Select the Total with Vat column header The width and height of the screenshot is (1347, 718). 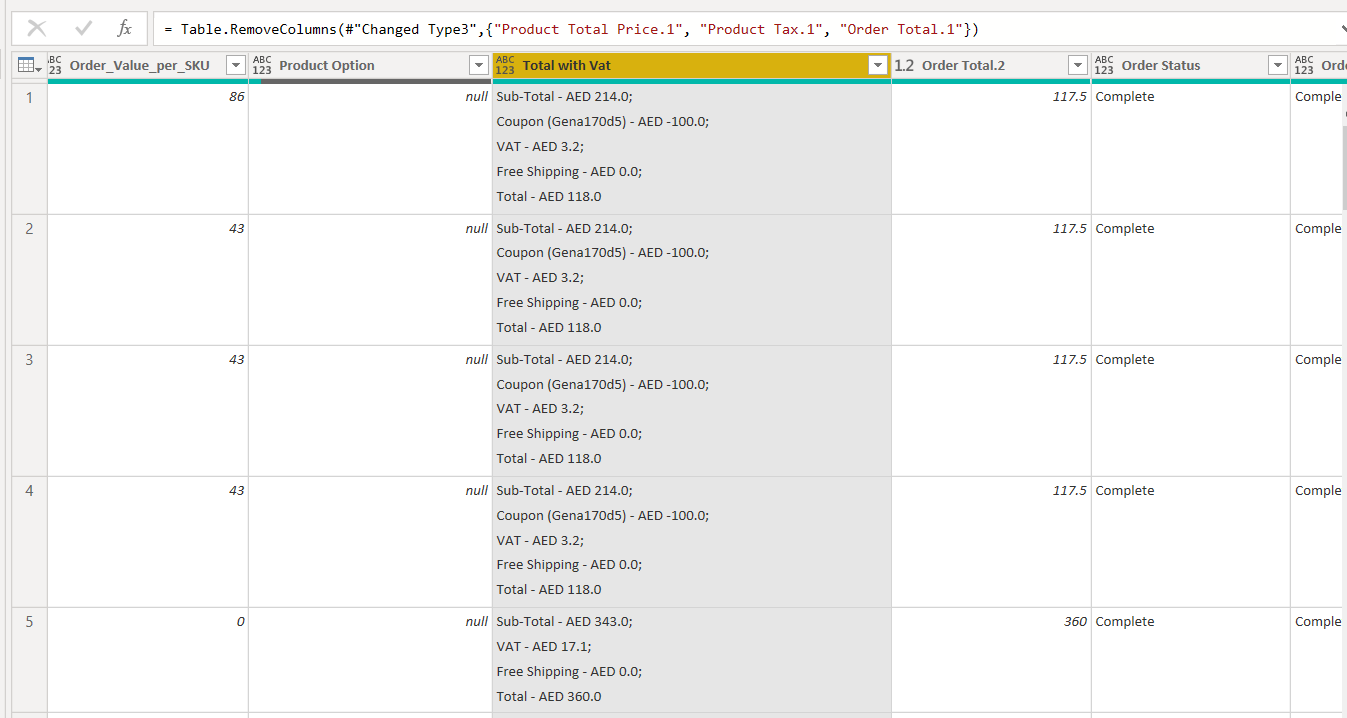pyautogui.click(x=566, y=65)
